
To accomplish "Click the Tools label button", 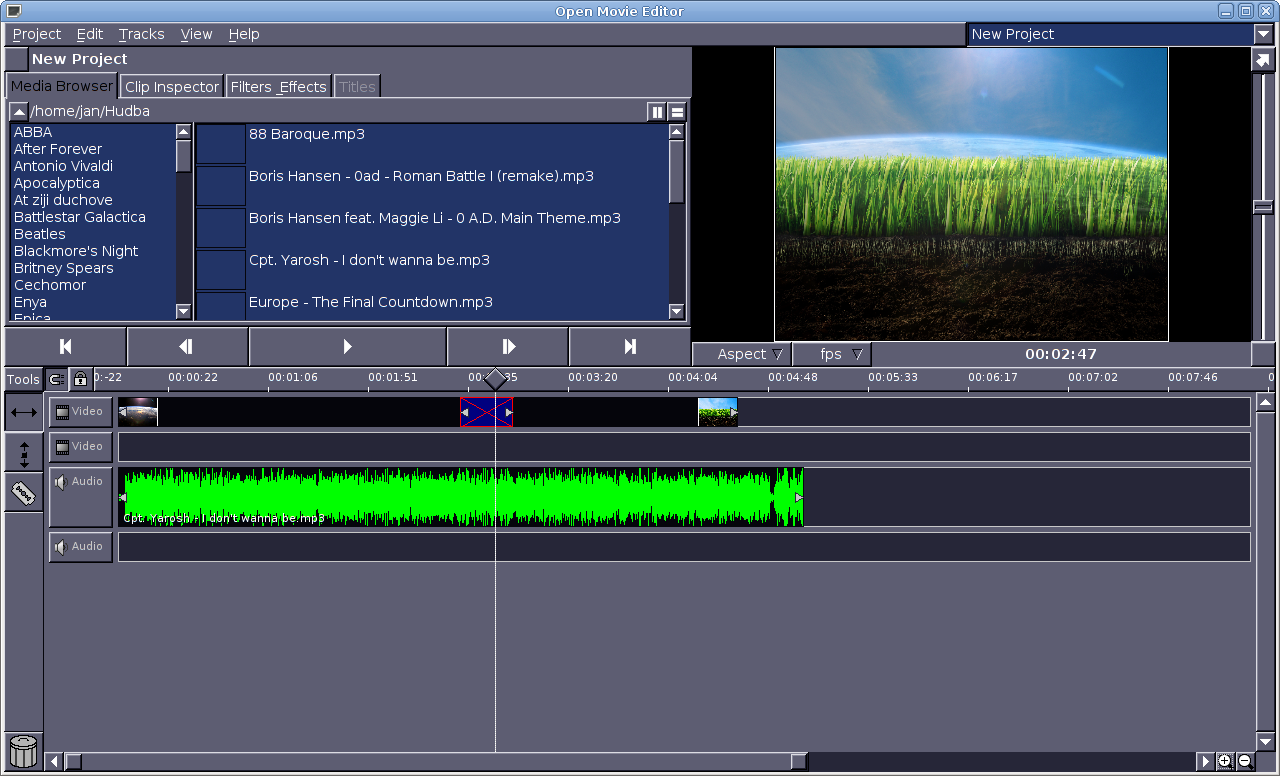I will pyautogui.click(x=23, y=380).
